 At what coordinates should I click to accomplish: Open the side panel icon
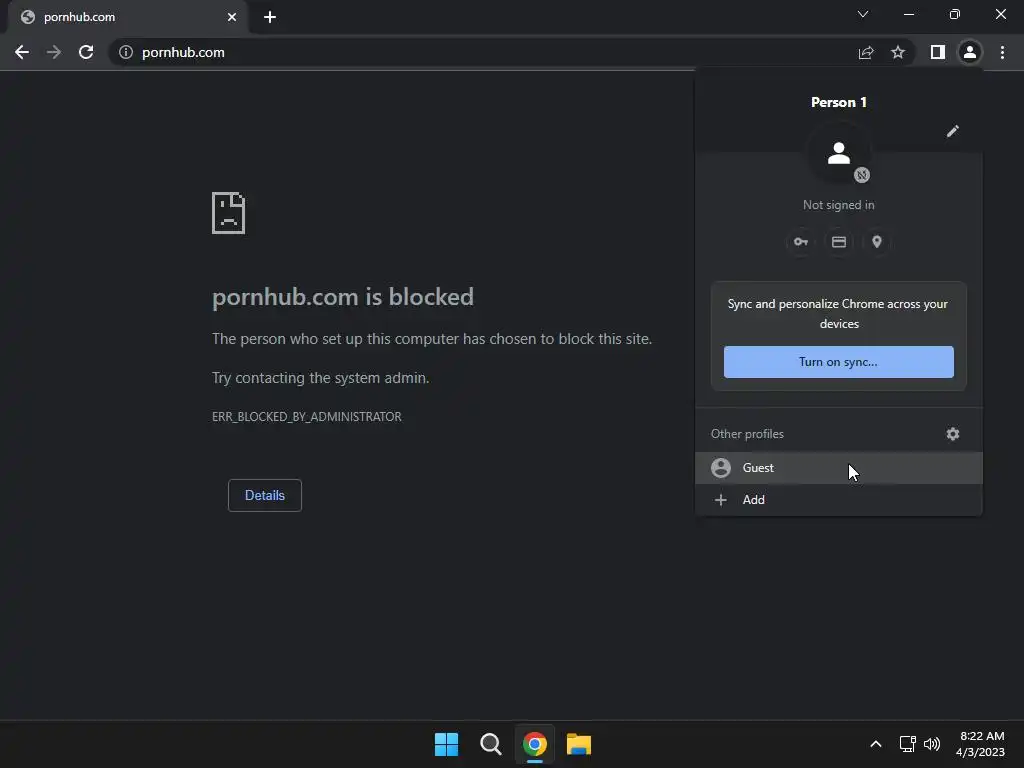pyautogui.click(x=938, y=52)
